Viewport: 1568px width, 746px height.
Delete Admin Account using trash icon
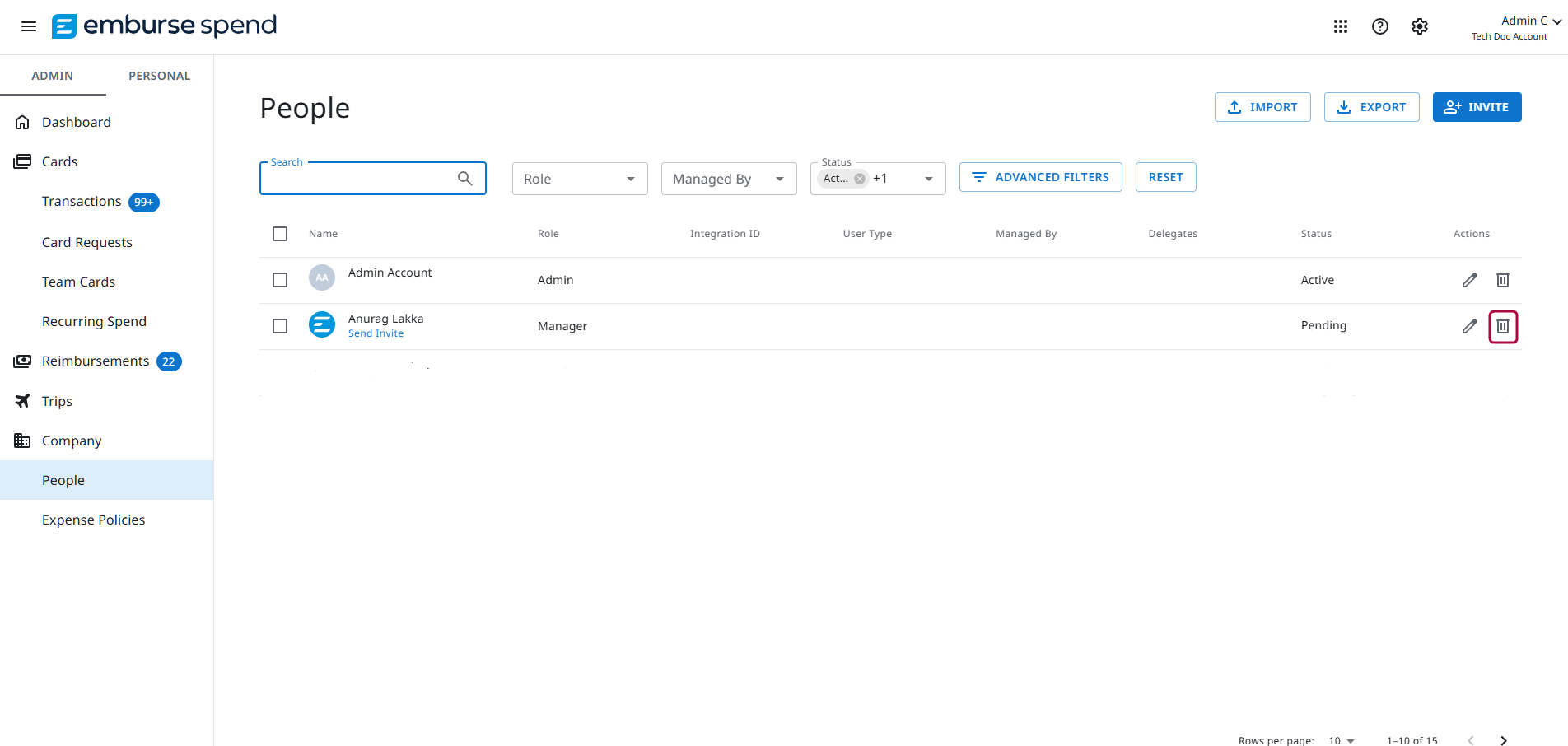coord(1503,280)
